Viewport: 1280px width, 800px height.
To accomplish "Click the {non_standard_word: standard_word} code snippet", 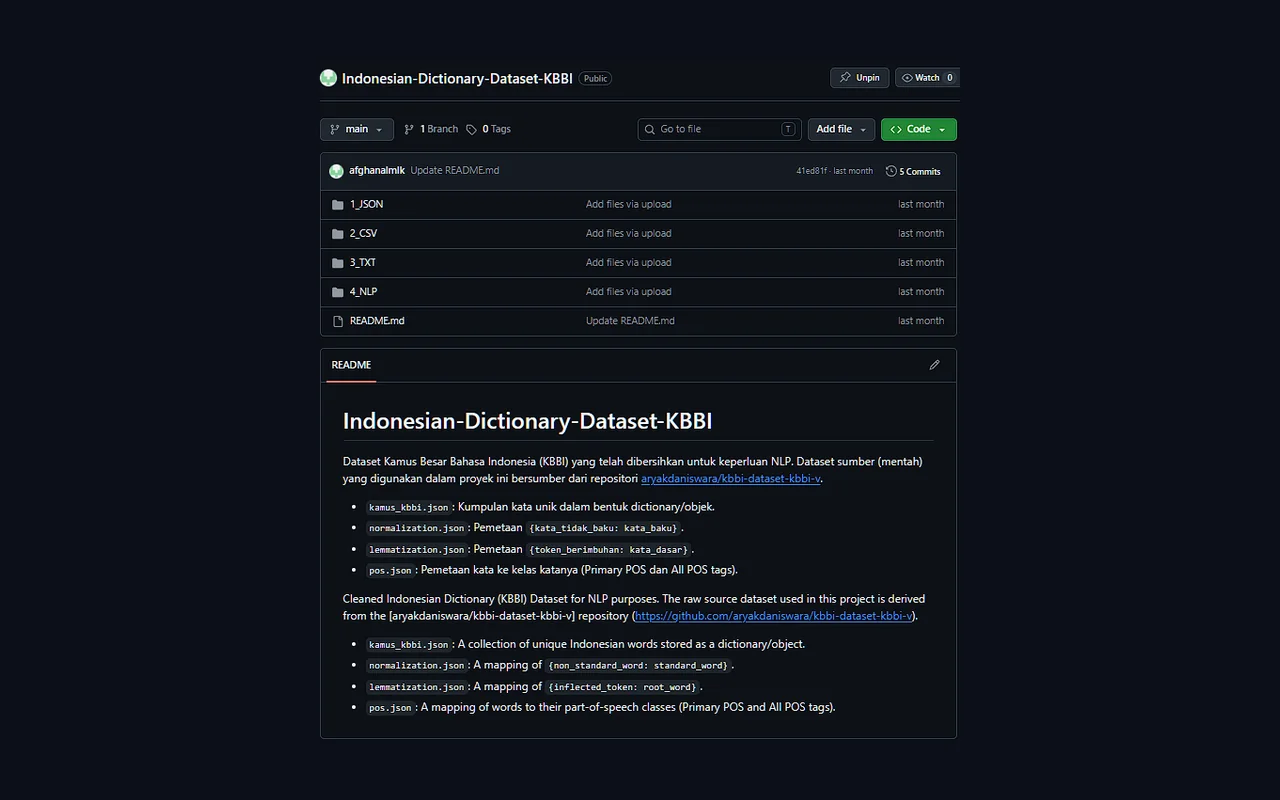I will click(638, 665).
